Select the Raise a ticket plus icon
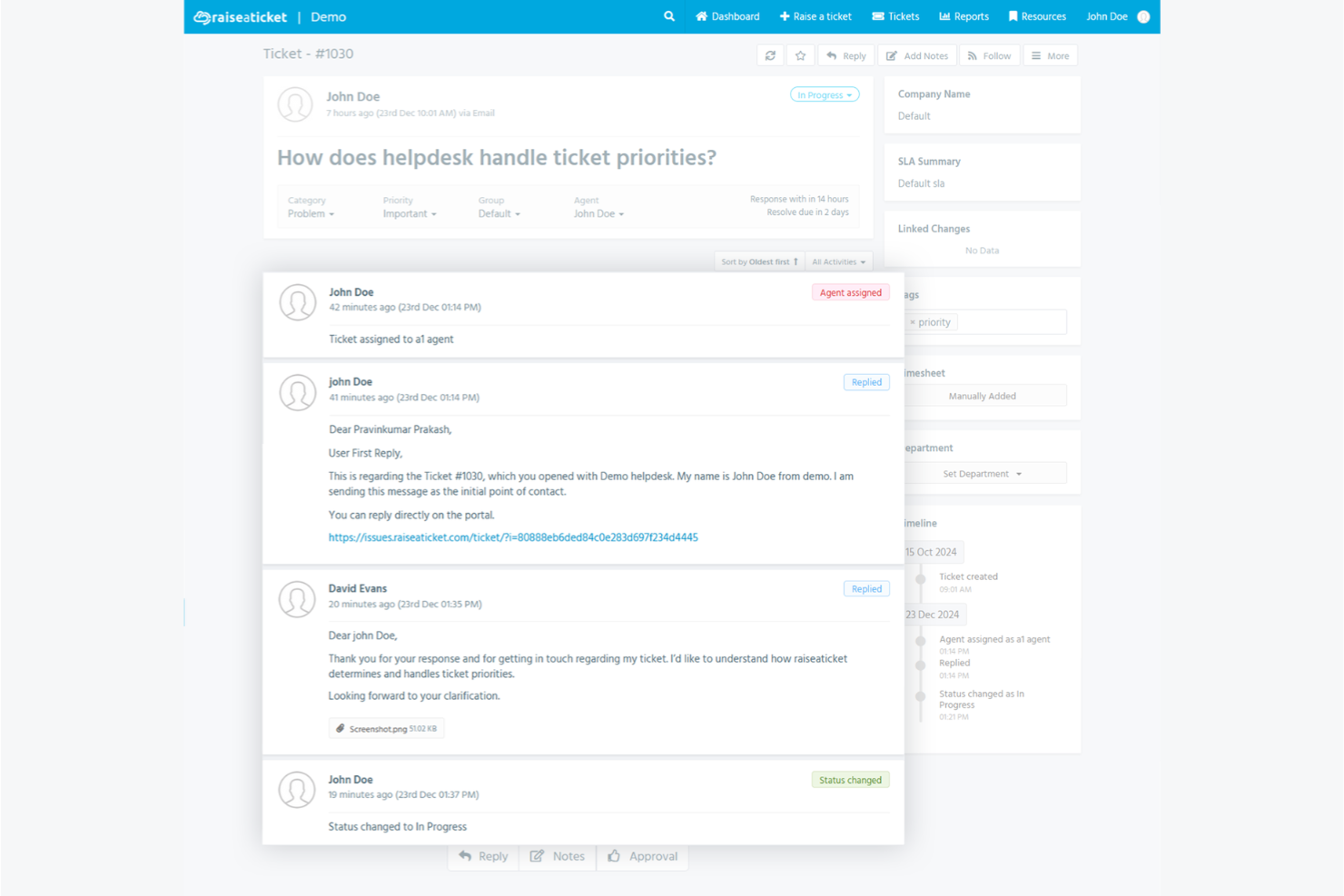The height and width of the screenshot is (896, 1344). click(x=783, y=16)
